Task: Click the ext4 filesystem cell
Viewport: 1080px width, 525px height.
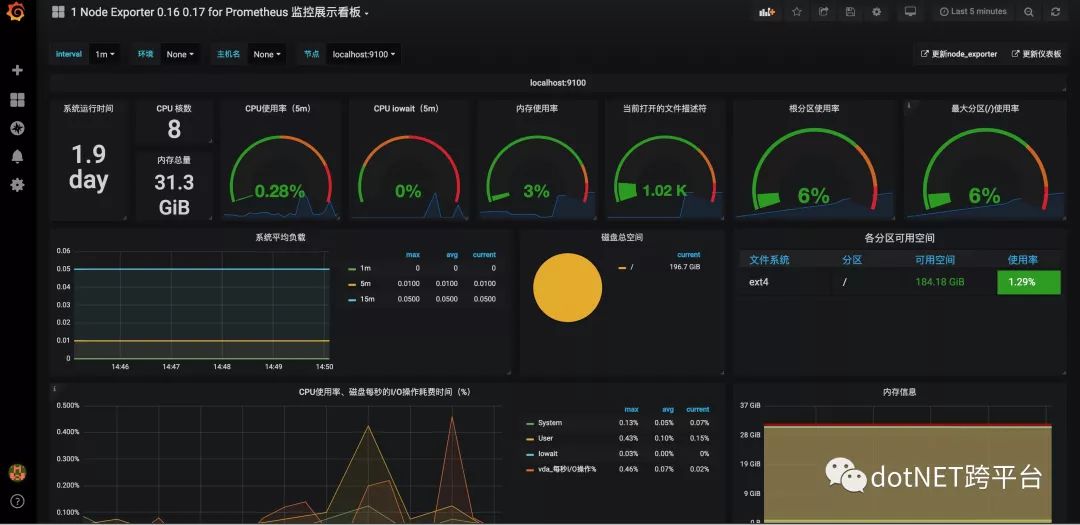Action: (x=760, y=282)
